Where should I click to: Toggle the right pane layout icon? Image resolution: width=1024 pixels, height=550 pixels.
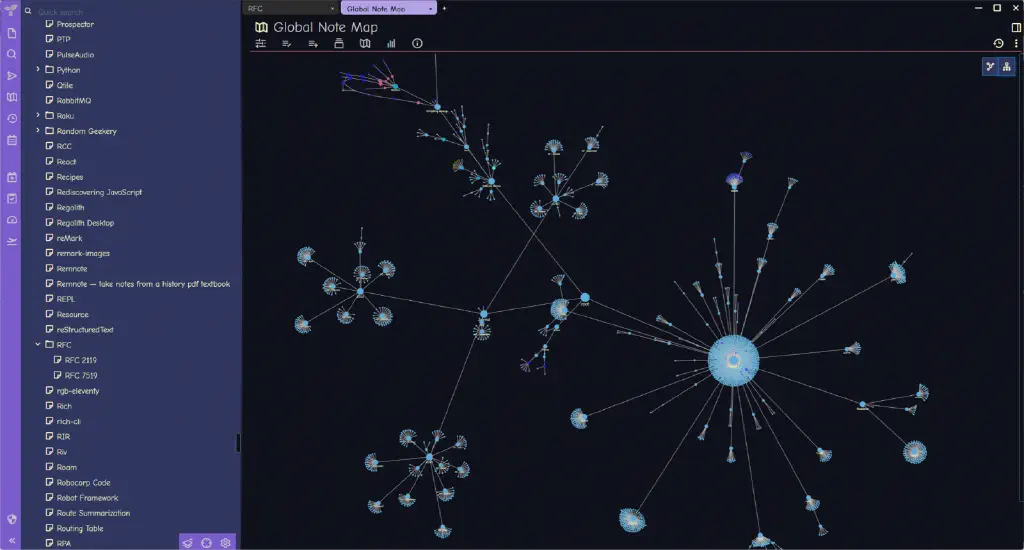coord(1016,27)
